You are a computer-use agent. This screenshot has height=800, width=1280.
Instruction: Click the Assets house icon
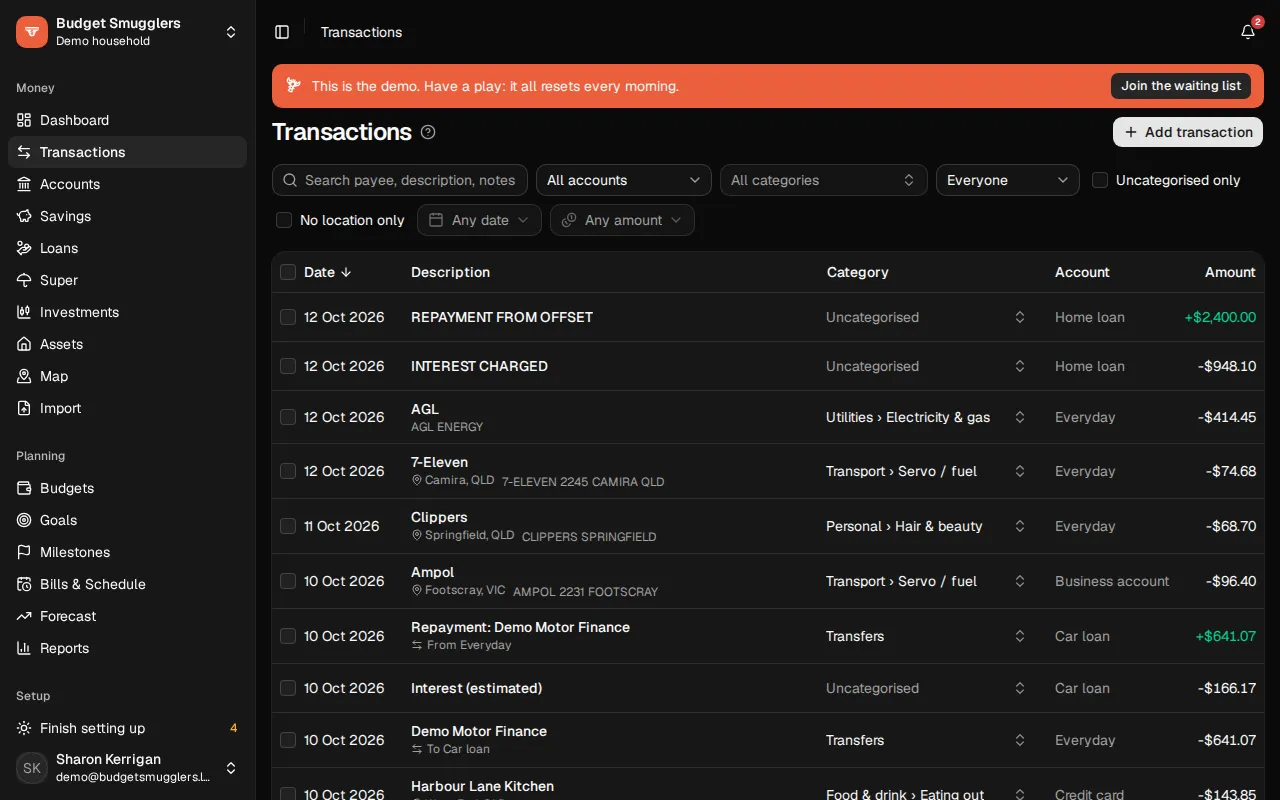pos(24,344)
